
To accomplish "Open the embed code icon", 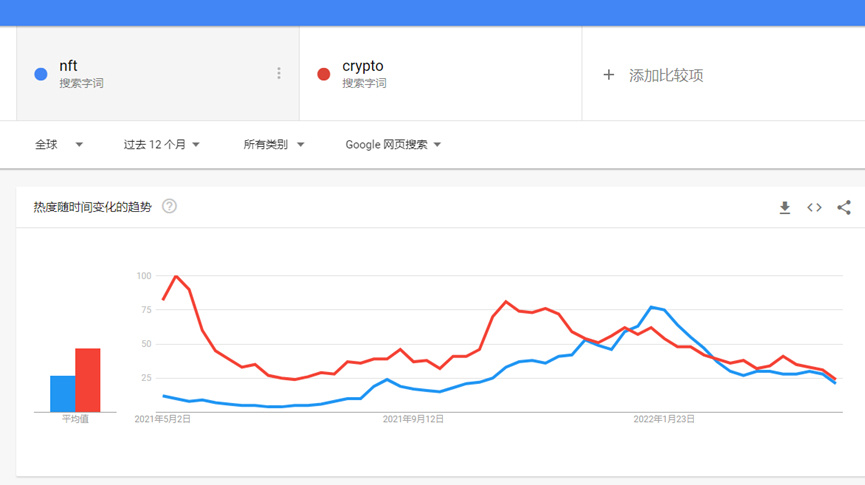I will point(814,207).
